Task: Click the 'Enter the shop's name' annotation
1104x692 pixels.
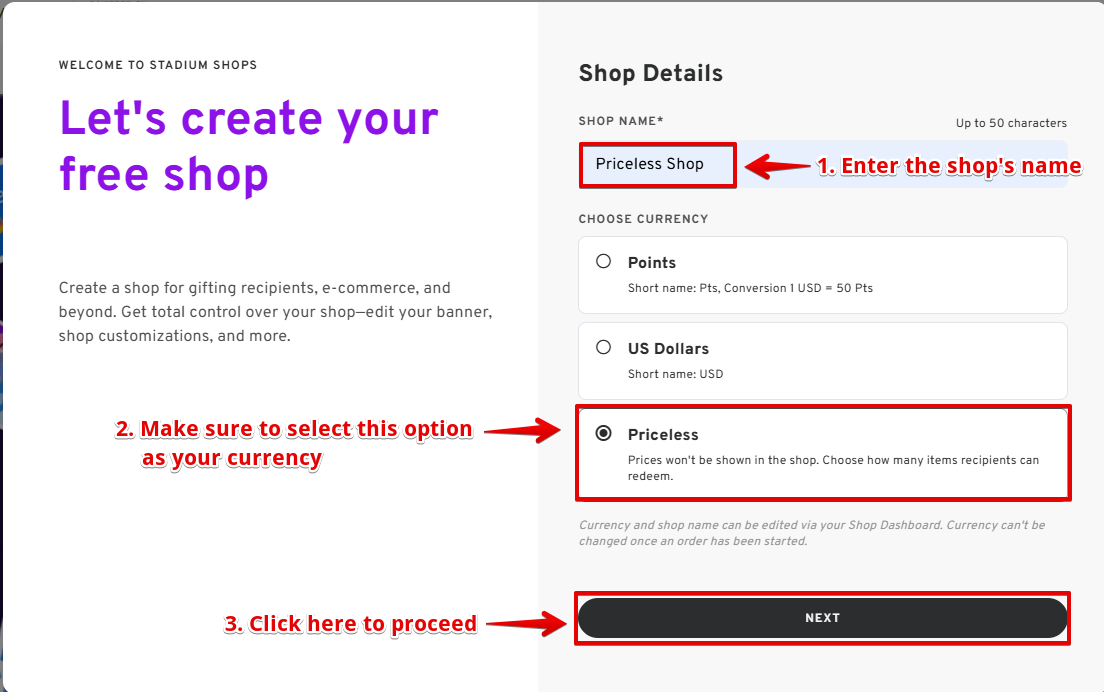Action: coord(949,167)
